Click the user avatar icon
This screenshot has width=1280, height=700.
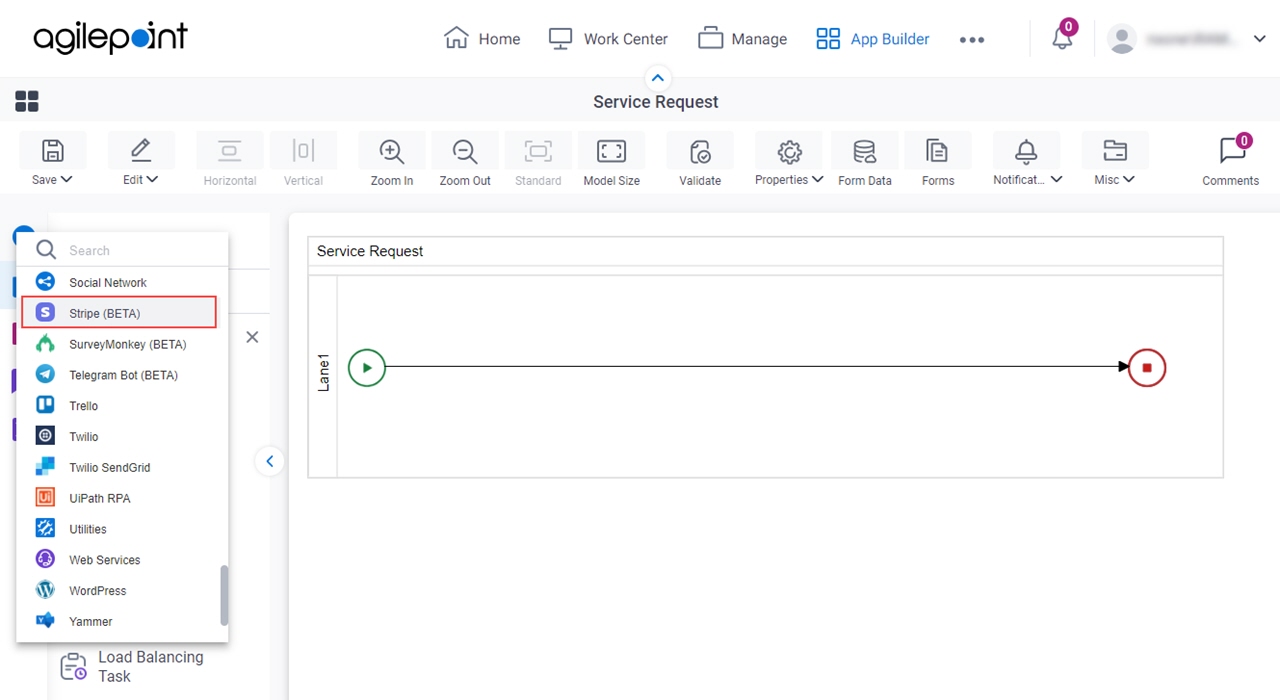(1122, 39)
